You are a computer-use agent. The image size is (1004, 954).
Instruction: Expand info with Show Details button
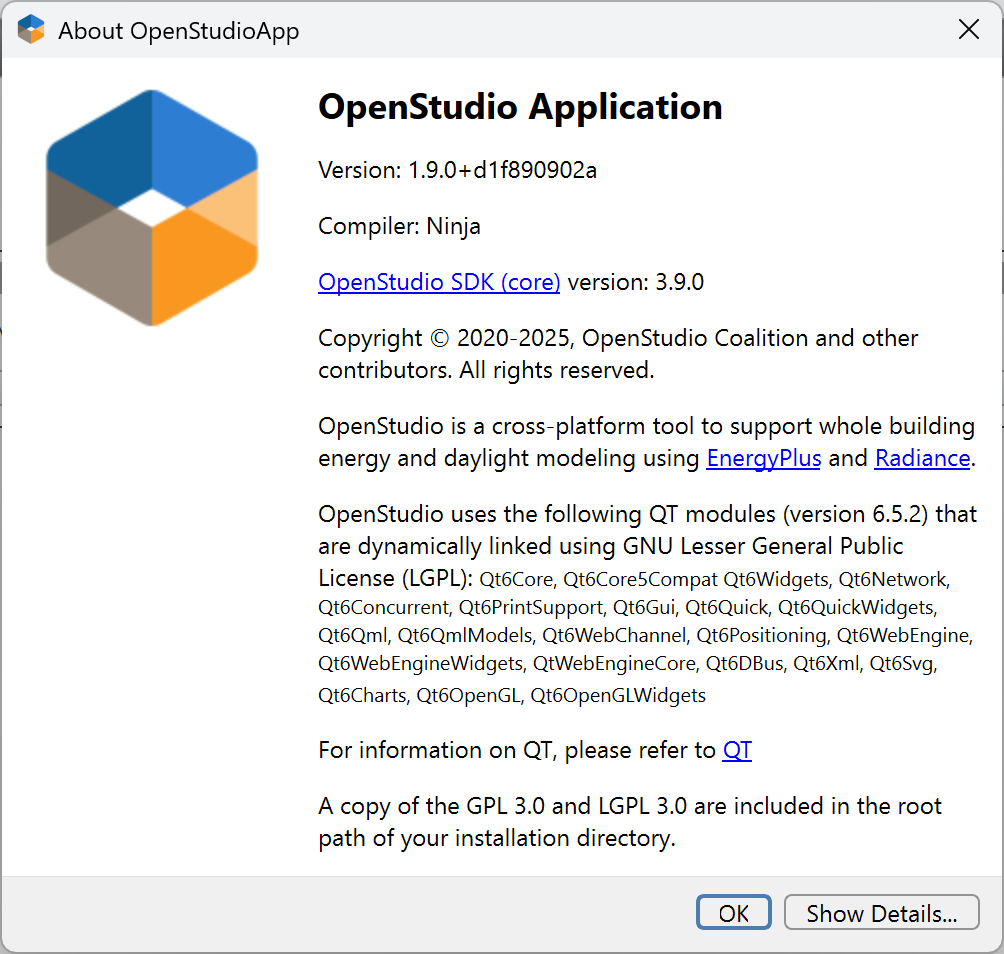coord(881,913)
